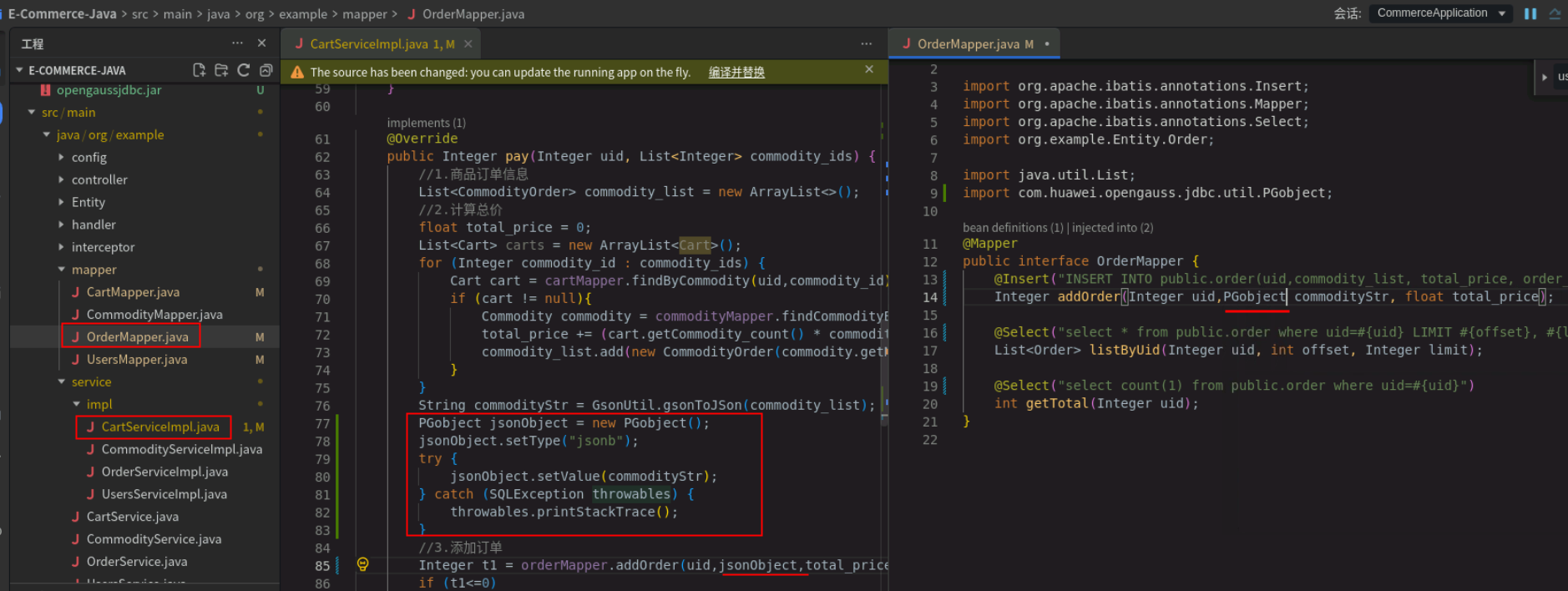The width and height of the screenshot is (1568, 591).
Task: Click the unsaved dot on OrderMapper.java tab
Action: [x=1047, y=43]
